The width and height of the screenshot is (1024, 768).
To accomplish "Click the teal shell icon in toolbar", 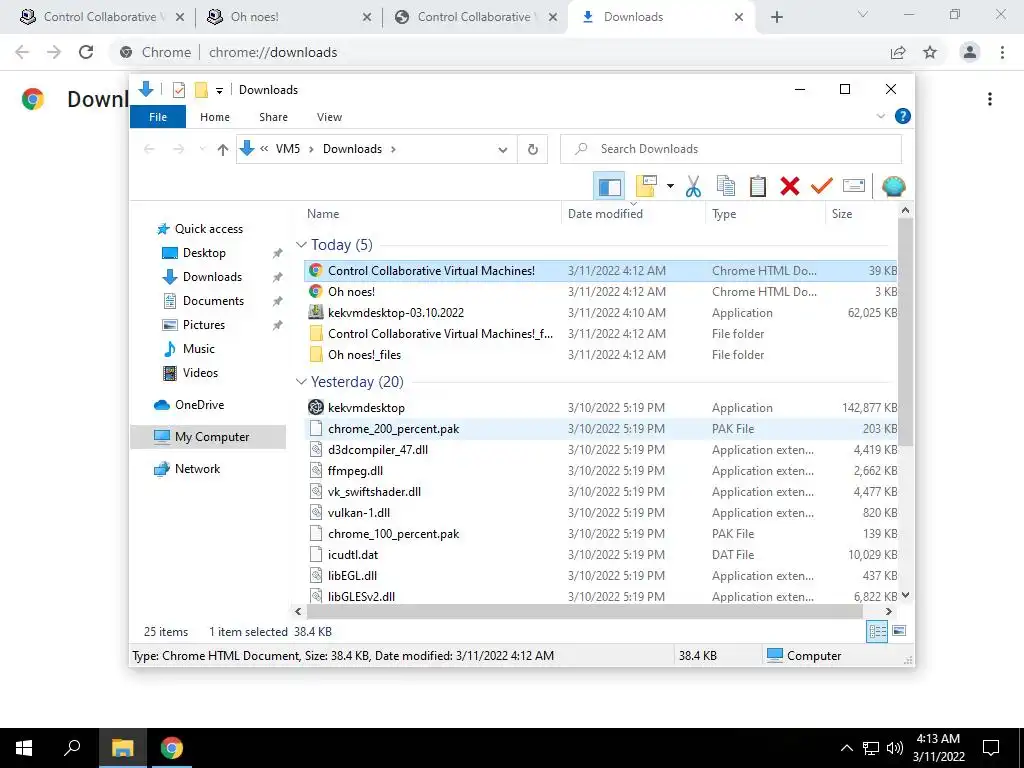I will (893, 187).
